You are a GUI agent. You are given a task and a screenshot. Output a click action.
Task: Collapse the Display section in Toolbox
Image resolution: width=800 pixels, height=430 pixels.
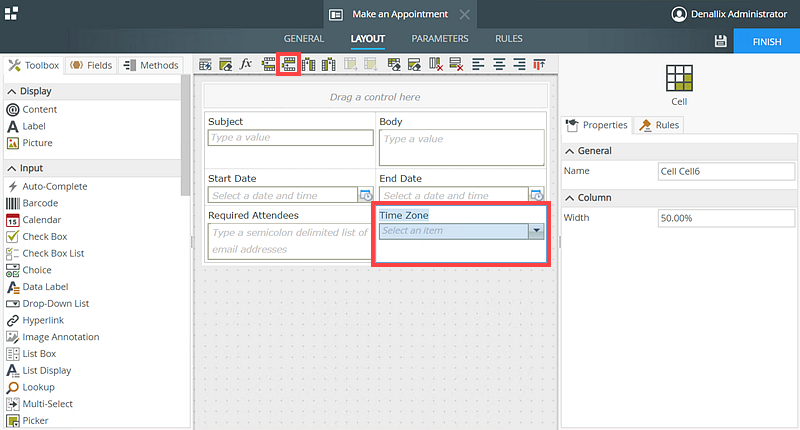tap(11, 91)
